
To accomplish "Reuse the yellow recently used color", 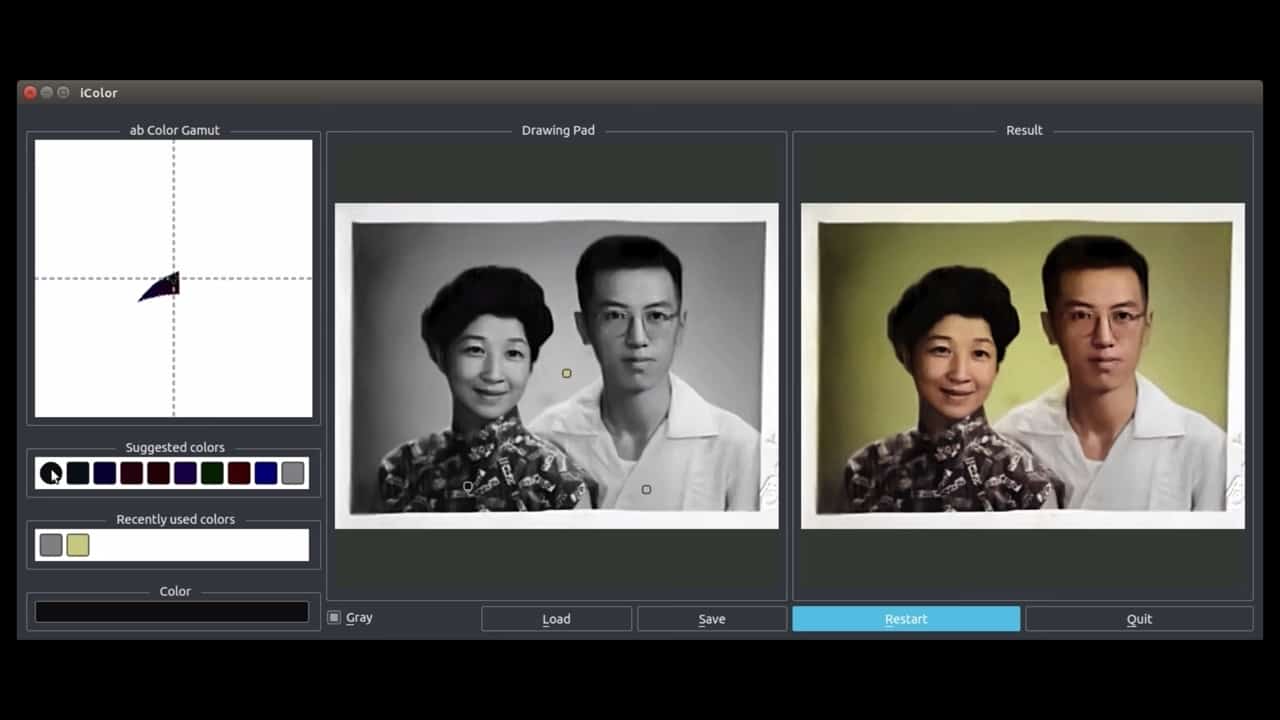I will [78, 545].
